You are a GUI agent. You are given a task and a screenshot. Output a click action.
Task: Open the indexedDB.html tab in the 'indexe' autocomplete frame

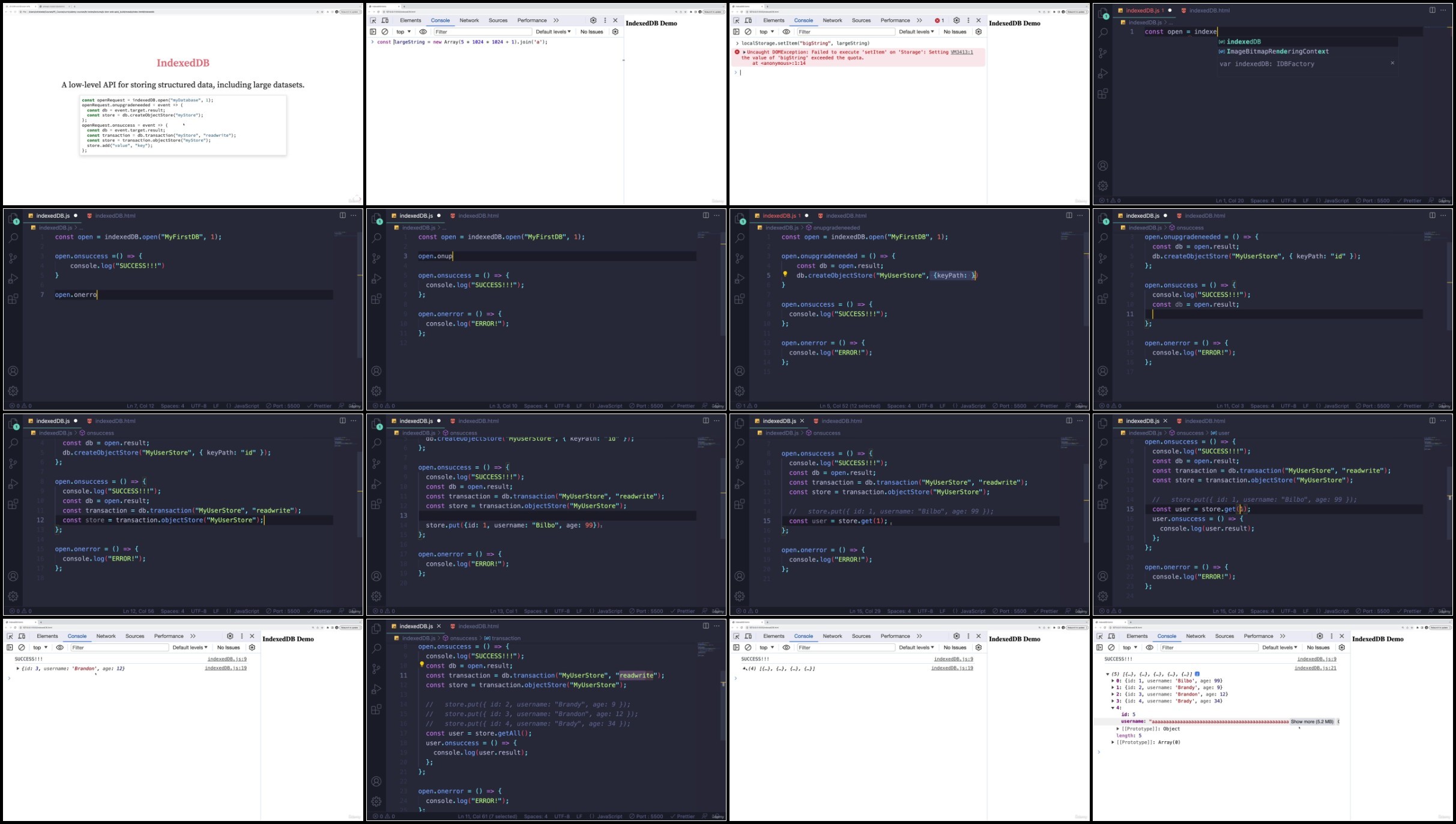1204,10
